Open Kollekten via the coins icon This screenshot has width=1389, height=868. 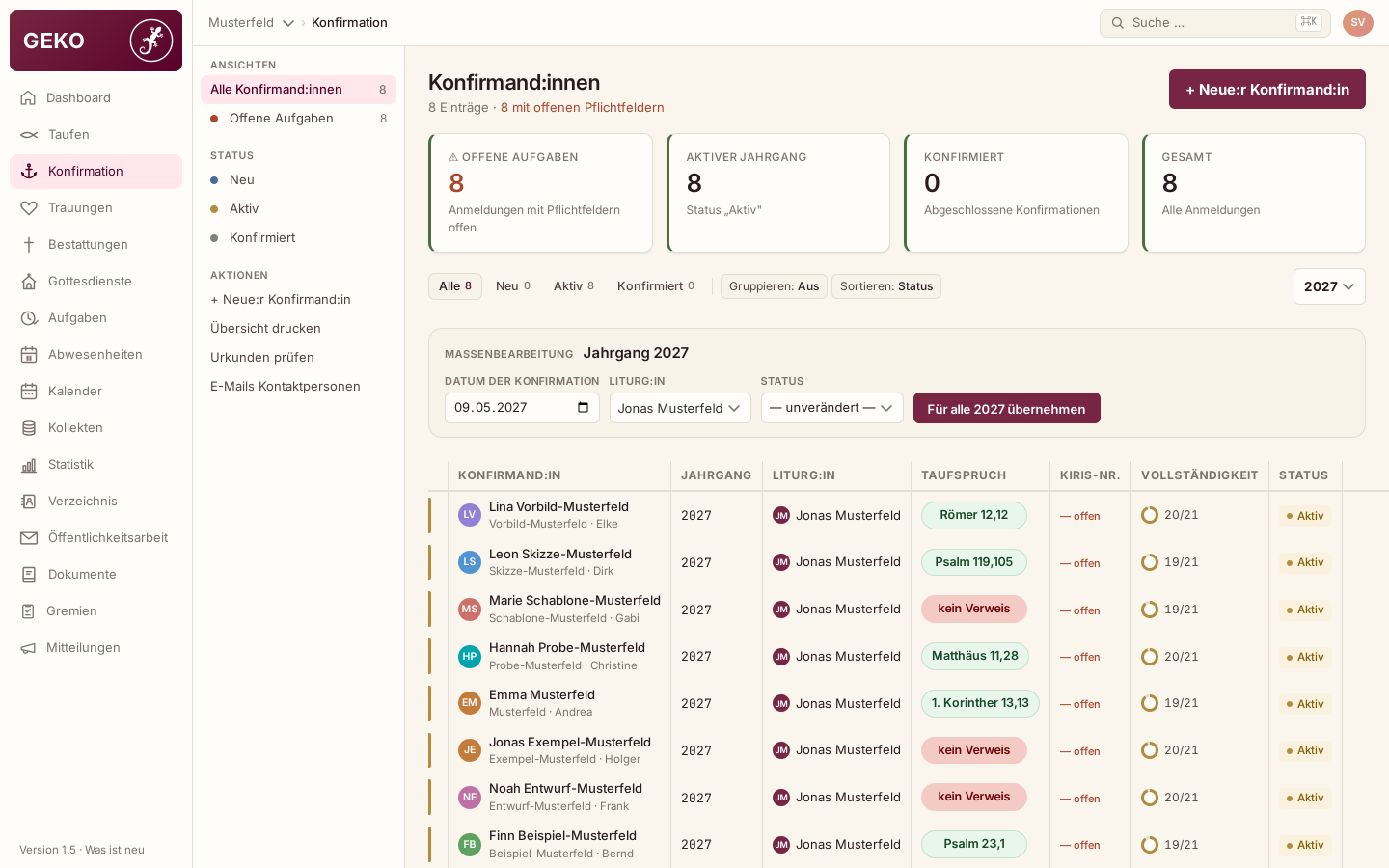click(29, 428)
